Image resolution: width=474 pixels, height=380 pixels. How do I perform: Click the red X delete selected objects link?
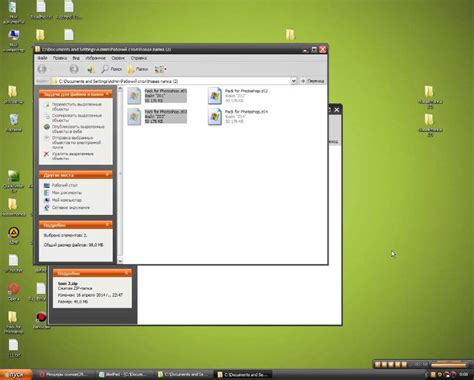(x=68, y=156)
